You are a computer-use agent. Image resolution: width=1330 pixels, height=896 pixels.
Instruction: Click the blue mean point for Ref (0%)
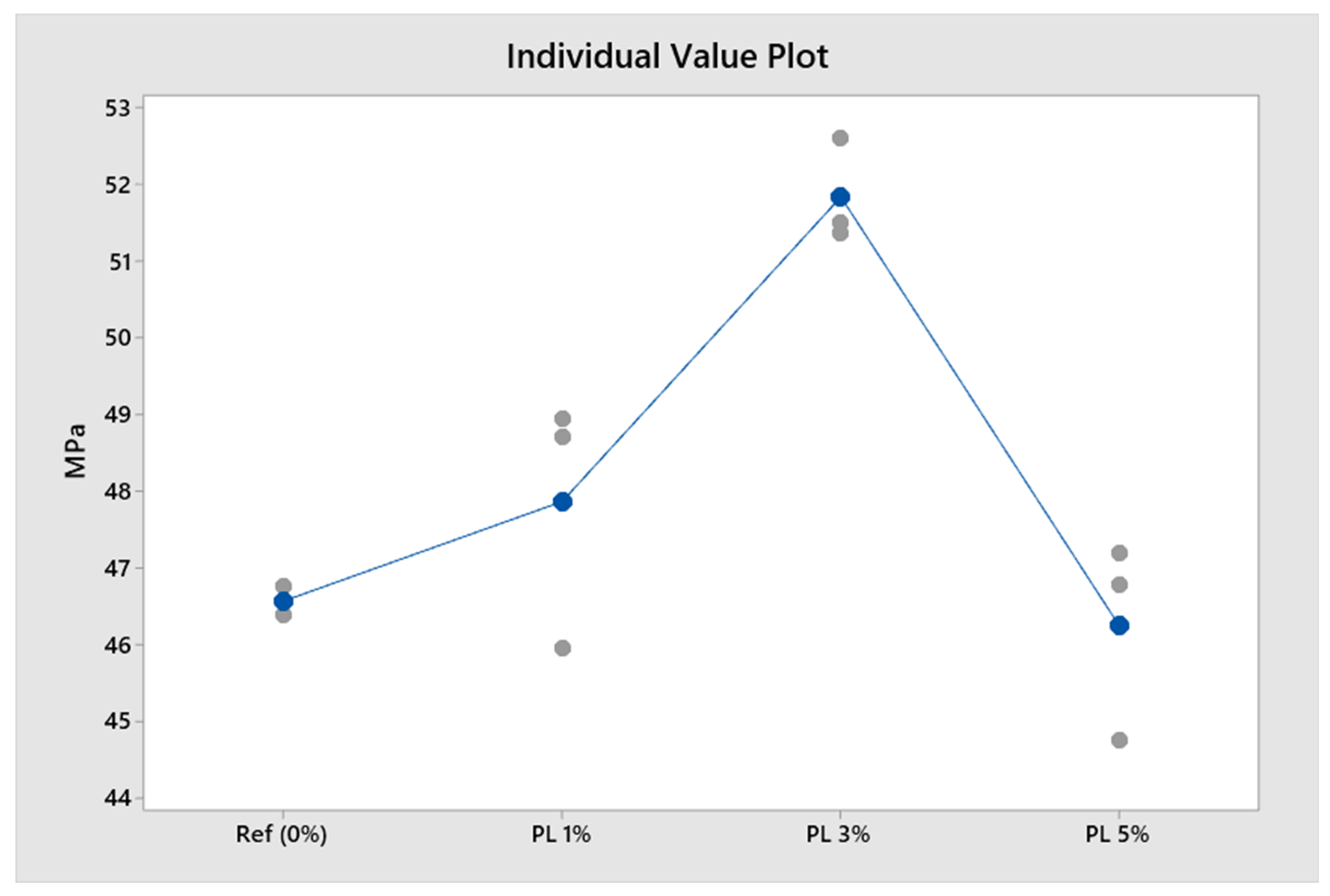283,602
